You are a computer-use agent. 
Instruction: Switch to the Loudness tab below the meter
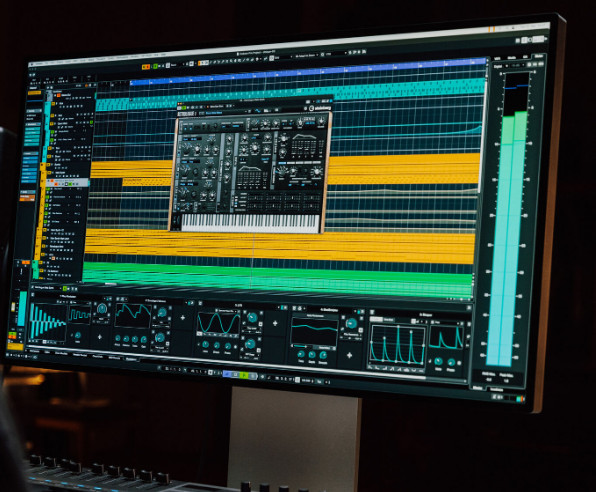pyautogui.click(x=496, y=389)
